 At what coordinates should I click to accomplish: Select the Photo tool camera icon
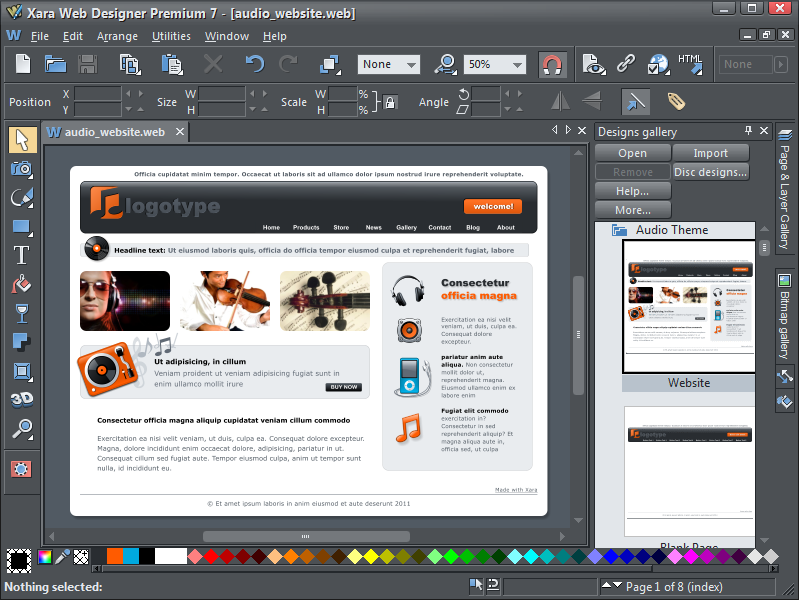coord(22,169)
